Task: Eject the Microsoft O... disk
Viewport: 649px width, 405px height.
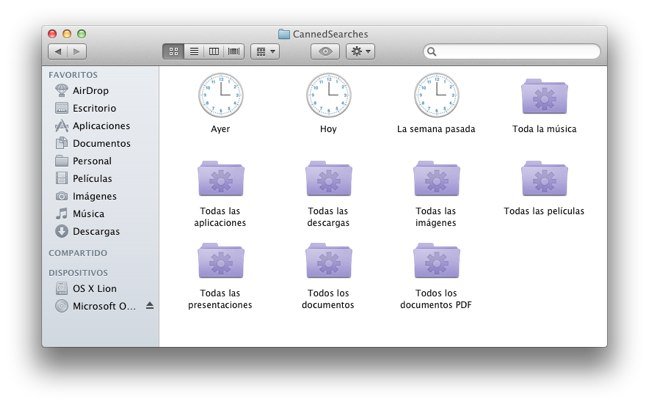Action: click(x=150, y=306)
